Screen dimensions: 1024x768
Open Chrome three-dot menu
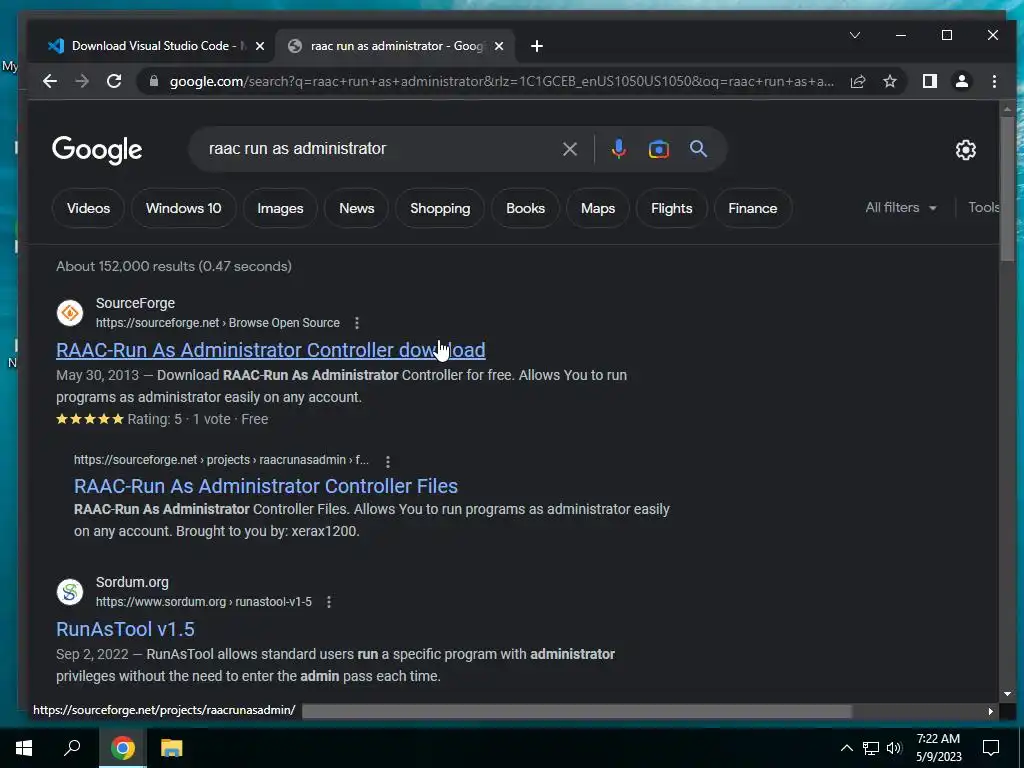(994, 82)
